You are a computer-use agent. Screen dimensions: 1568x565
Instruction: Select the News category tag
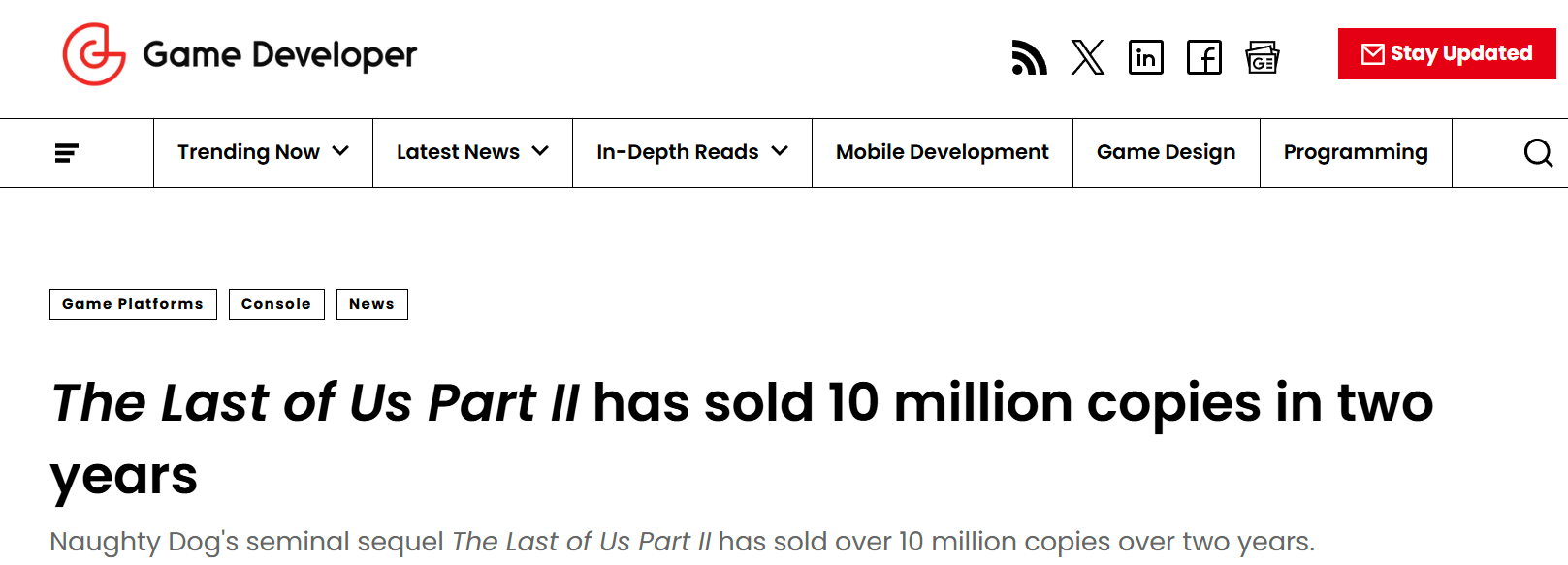tap(371, 304)
